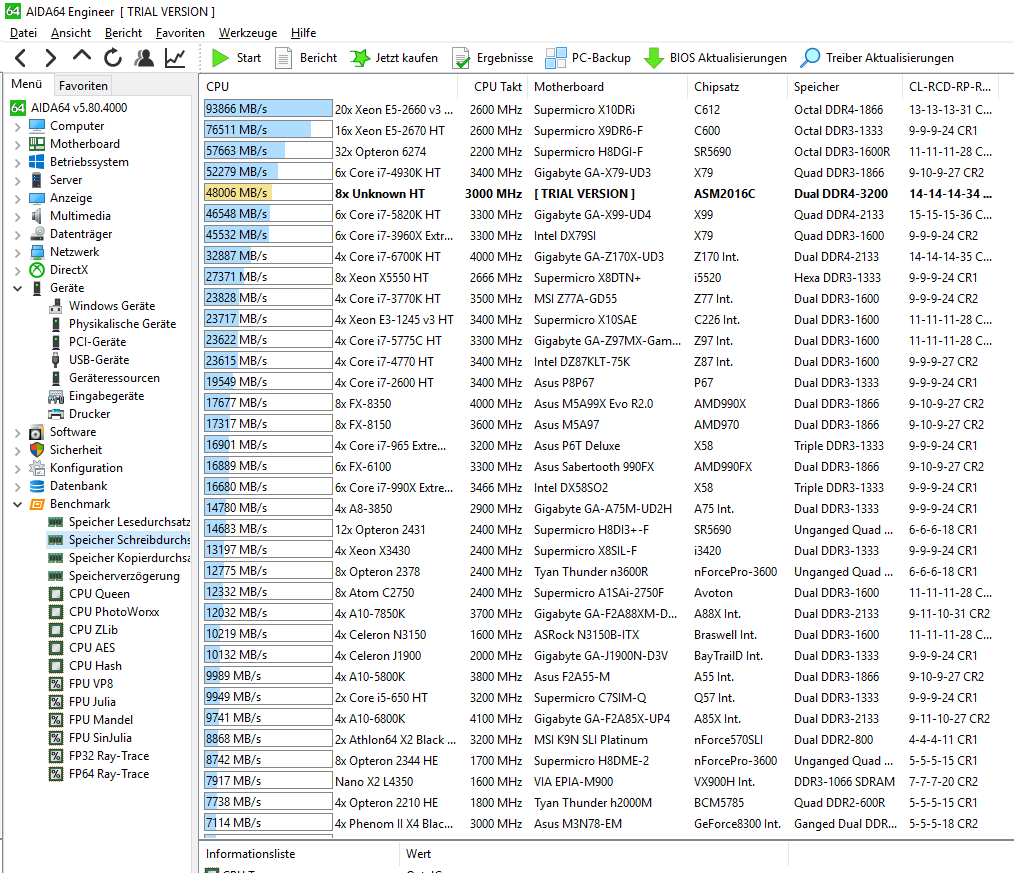
Task: Select Physikalische Geräte item
Action: pyautogui.click(x=122, y=324)
